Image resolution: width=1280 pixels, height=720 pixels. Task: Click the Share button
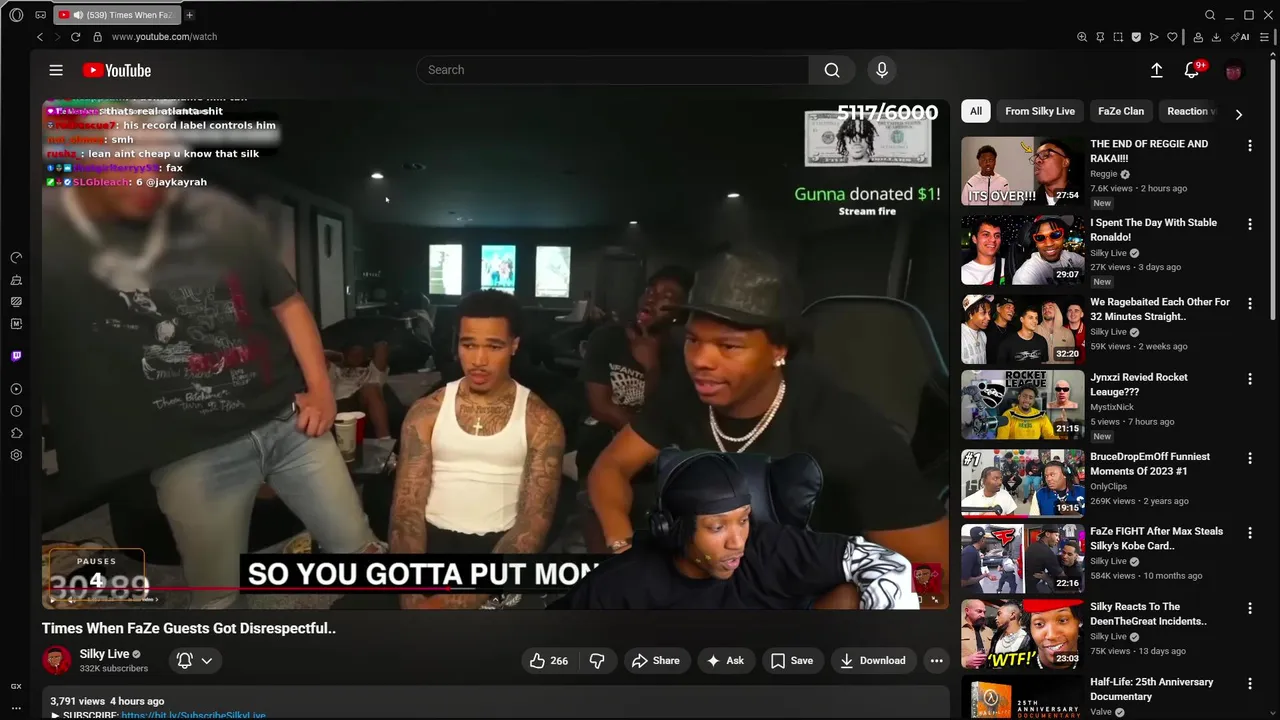[656, 660]
